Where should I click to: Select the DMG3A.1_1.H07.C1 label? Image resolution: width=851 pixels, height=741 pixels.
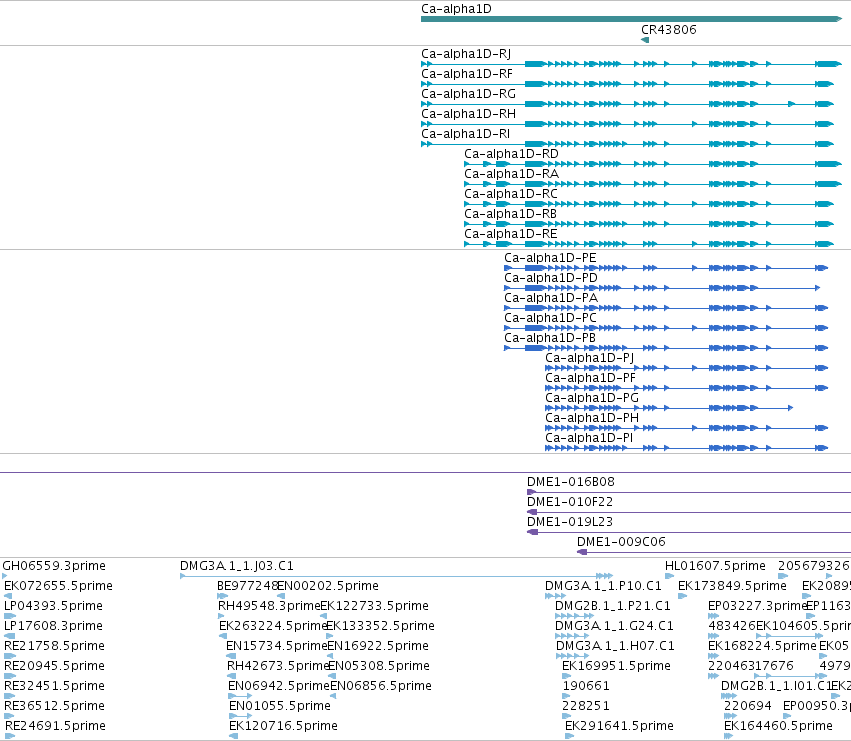[x=615, y=646]
